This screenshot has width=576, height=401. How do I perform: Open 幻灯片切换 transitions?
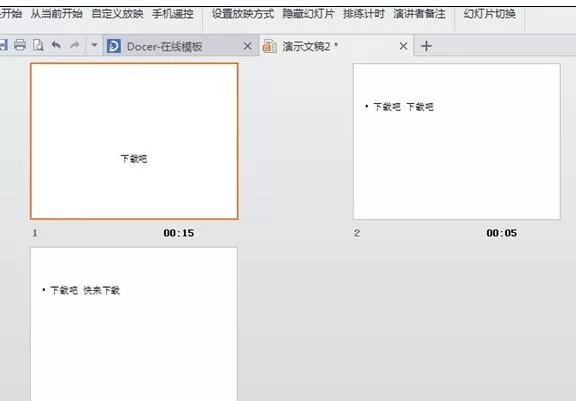coord(489,14)
